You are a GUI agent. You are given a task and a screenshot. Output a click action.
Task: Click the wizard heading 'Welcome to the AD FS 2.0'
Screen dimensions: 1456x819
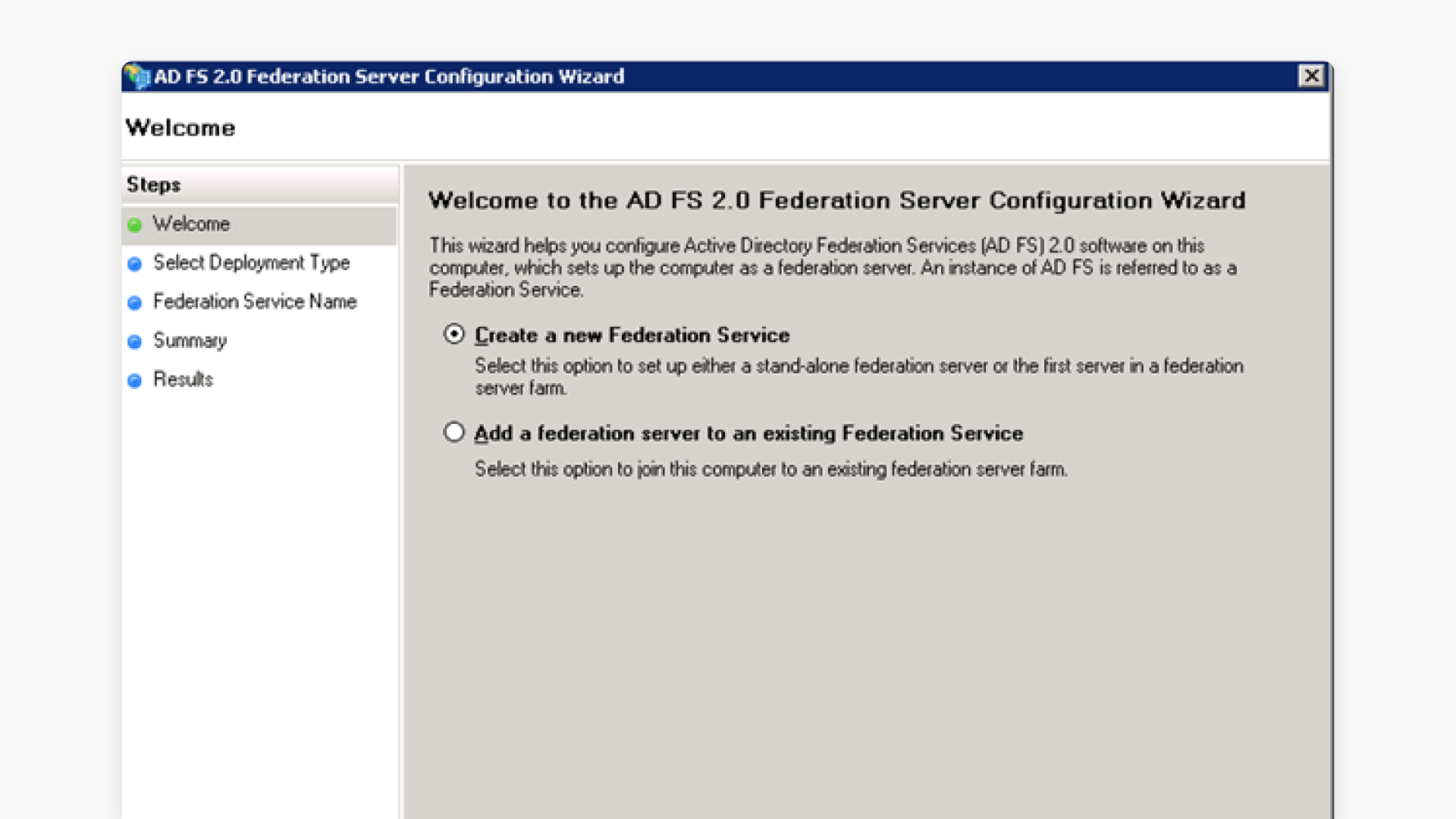[x=836, y=200]
